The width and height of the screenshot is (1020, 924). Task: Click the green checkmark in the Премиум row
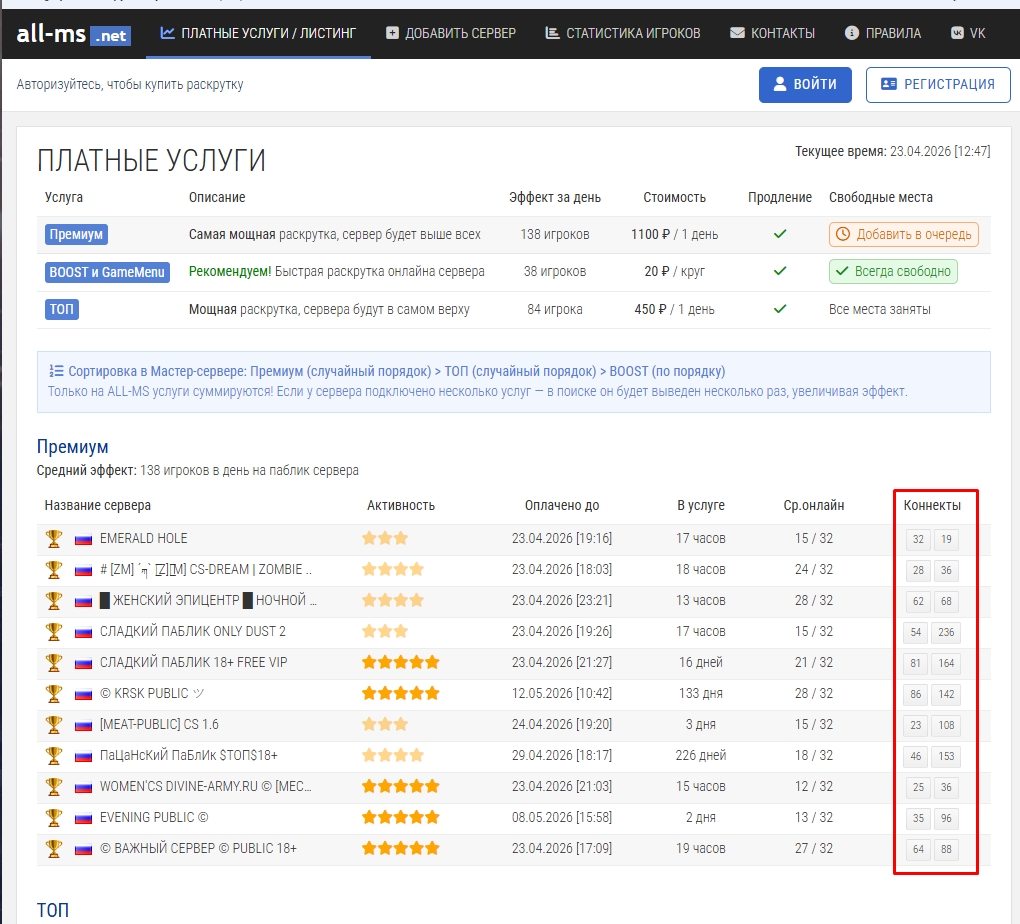pos(780,234)
